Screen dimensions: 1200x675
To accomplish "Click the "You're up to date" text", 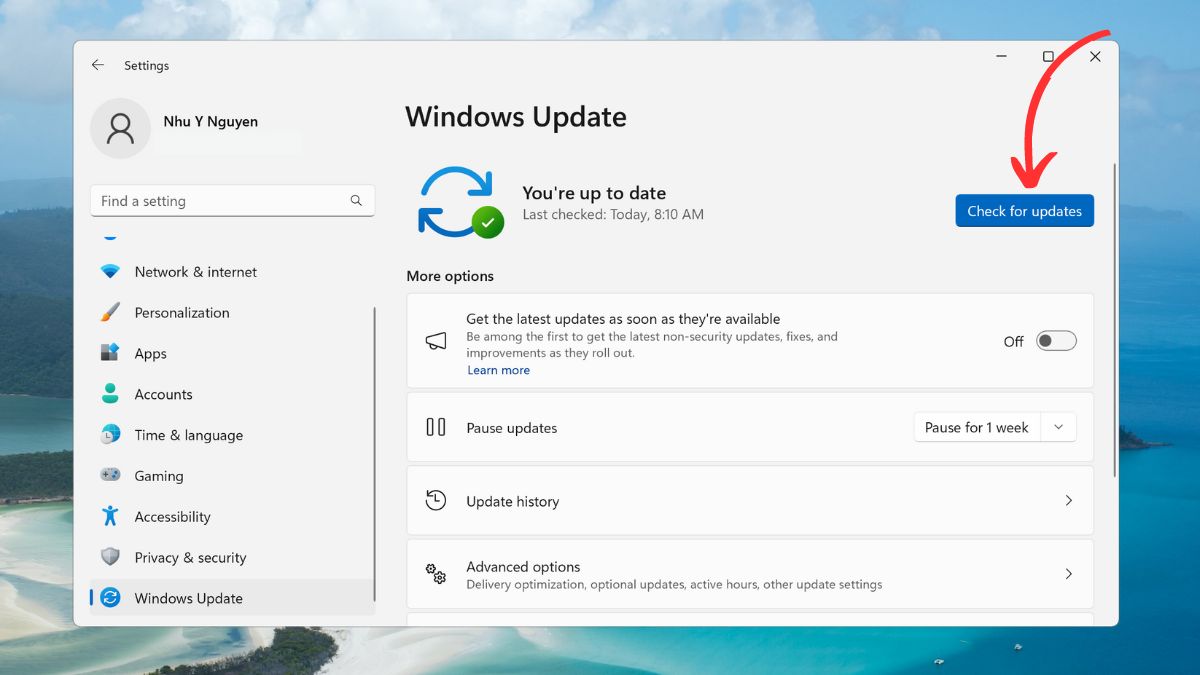I will (594, 193).
